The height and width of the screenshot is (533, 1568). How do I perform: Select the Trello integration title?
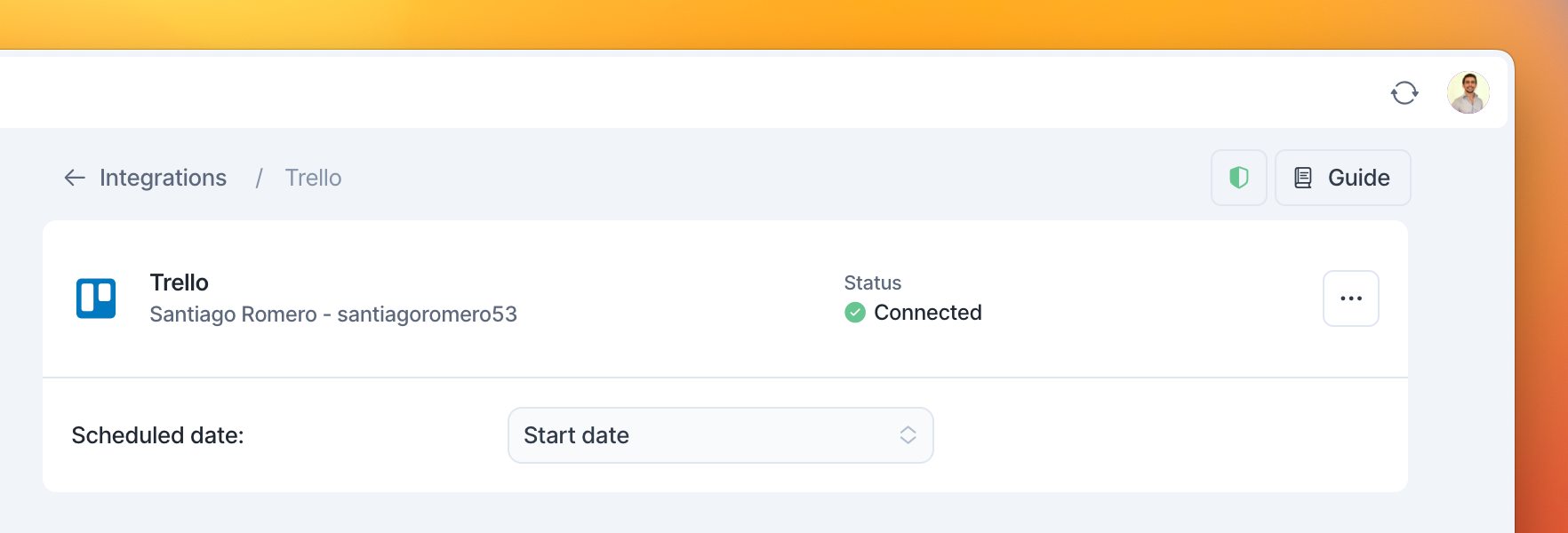(180, 282)
